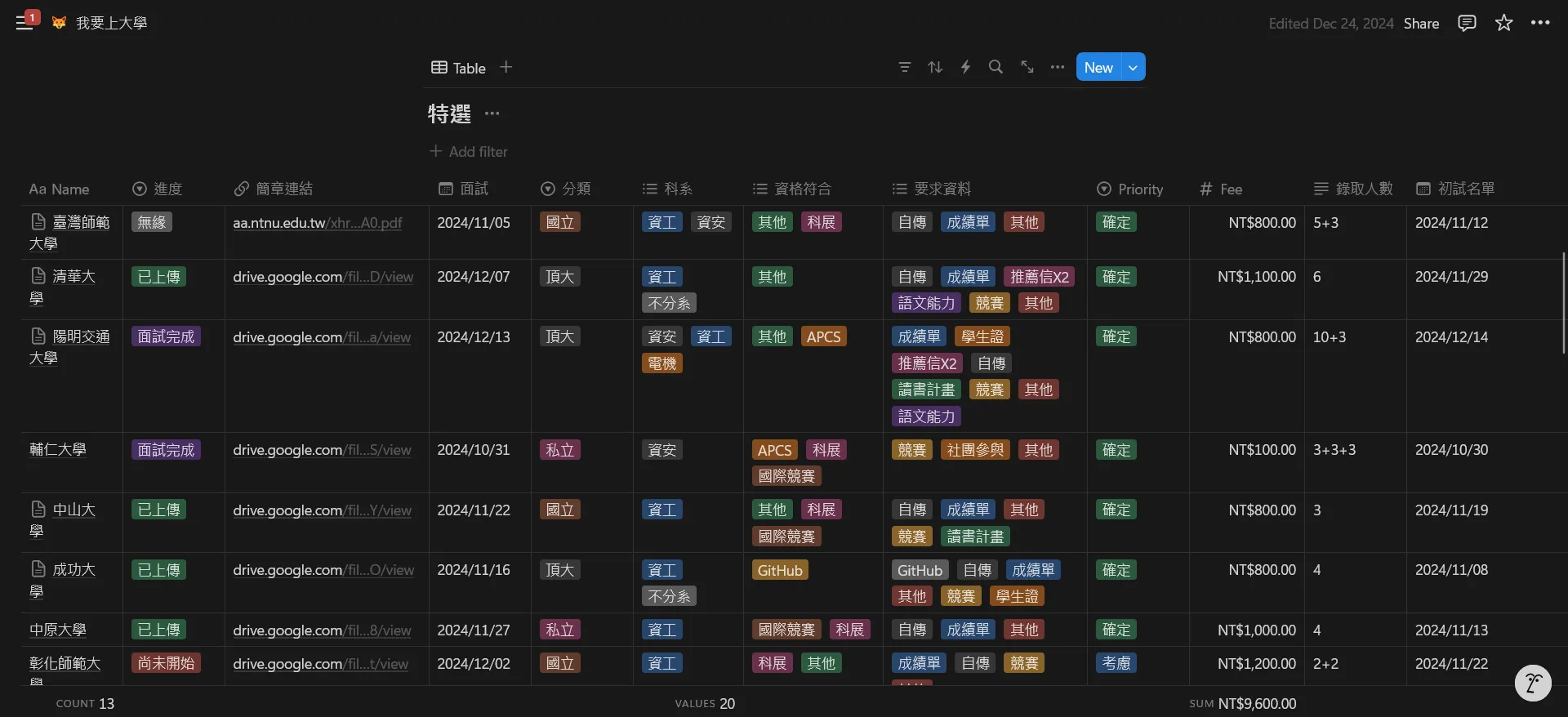Click the 特選 database title
This screenshot has height=717, width=1568.
click(449, 114)
